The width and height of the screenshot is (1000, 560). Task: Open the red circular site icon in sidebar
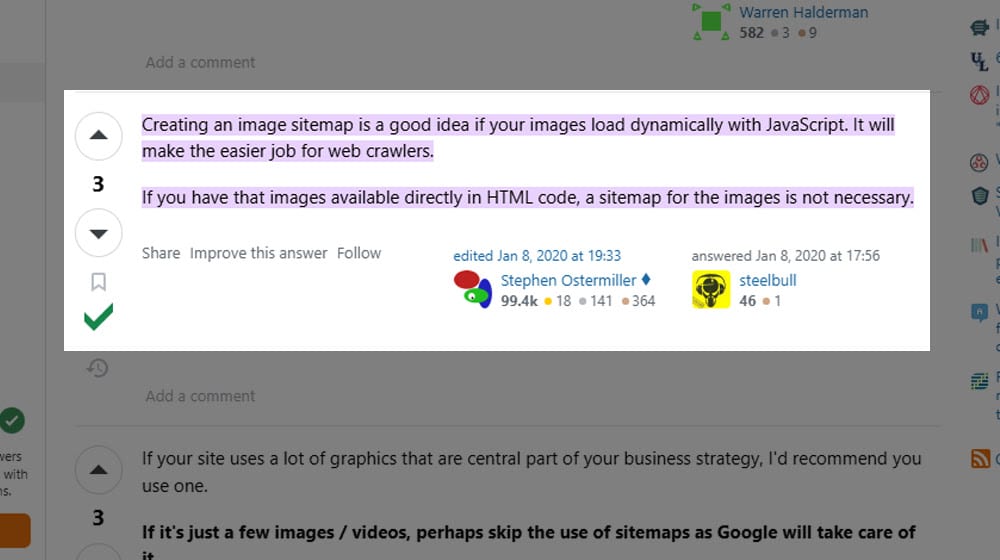click(980, 95)
